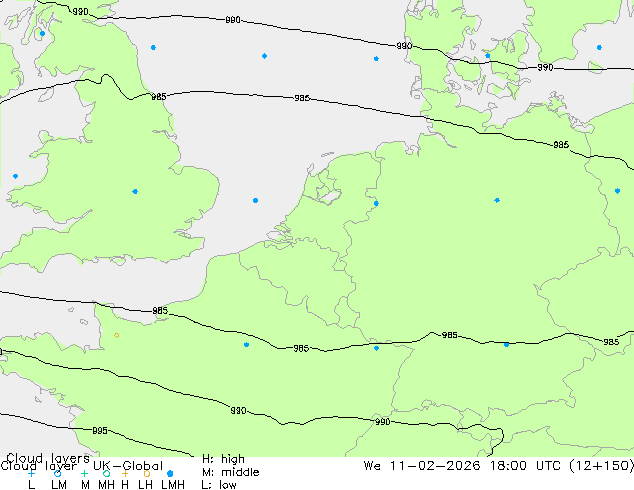Click the 'H: high' legend text
Image resolution: width=634 pixels, height=490 pixels.
coord(223,459)
